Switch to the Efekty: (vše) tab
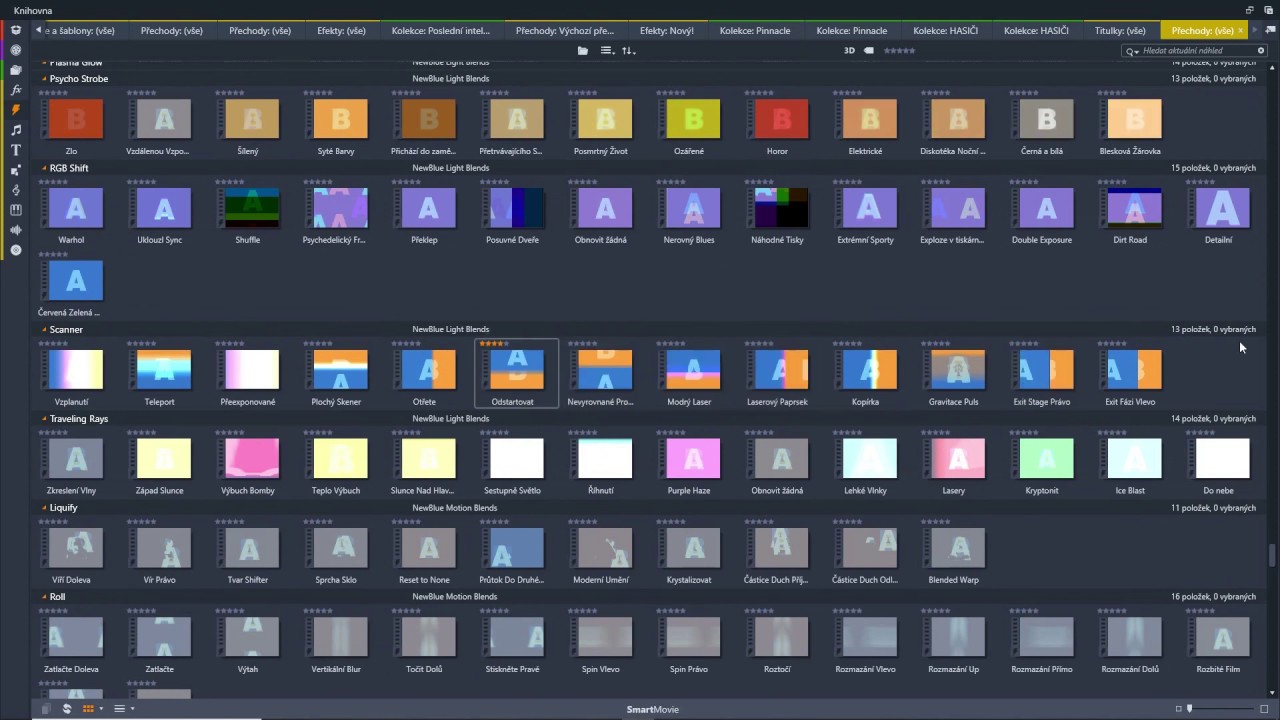 [341, 31]
